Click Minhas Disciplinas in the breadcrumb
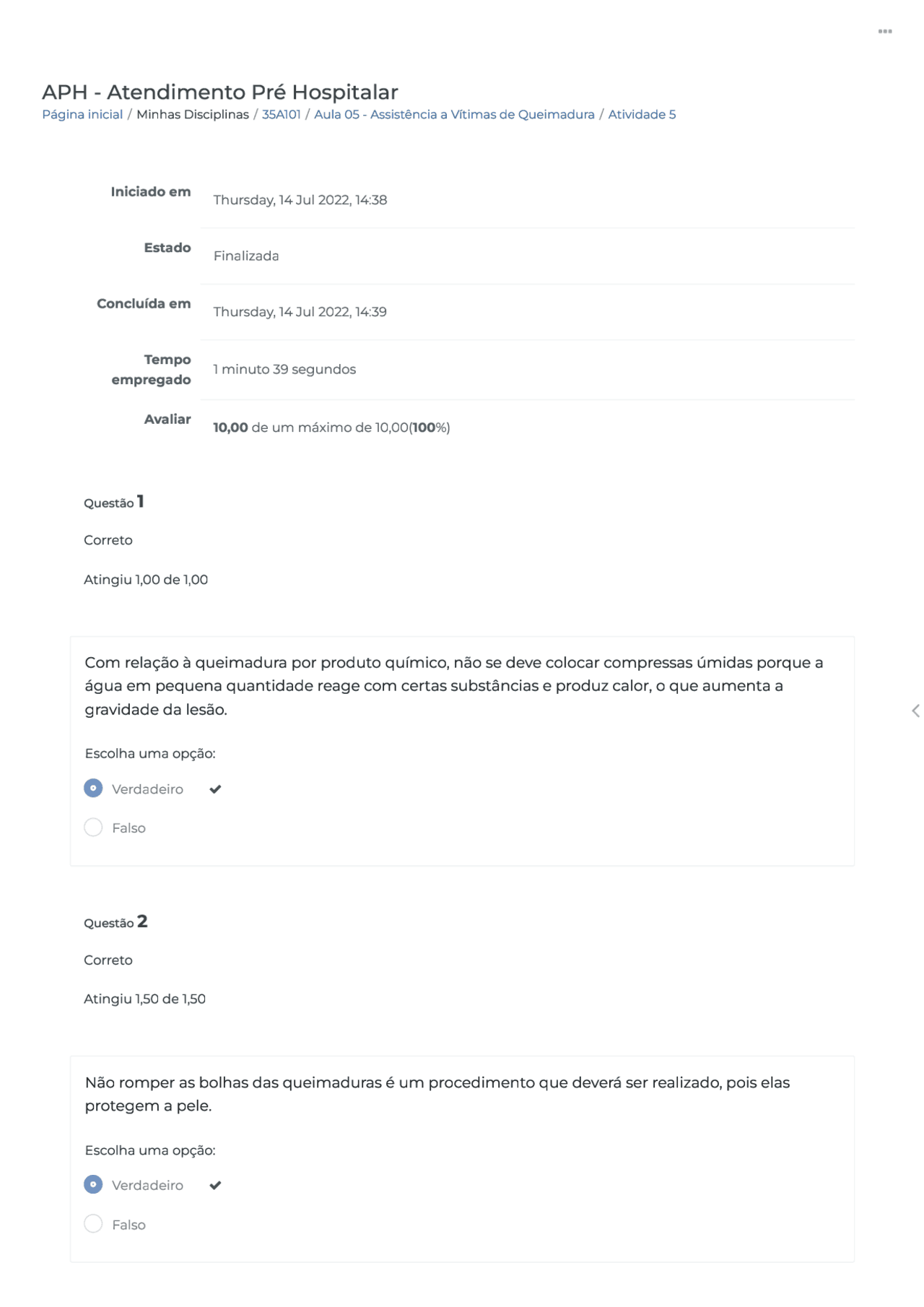This screenshot has height=1307, width=924. [193, 114]
